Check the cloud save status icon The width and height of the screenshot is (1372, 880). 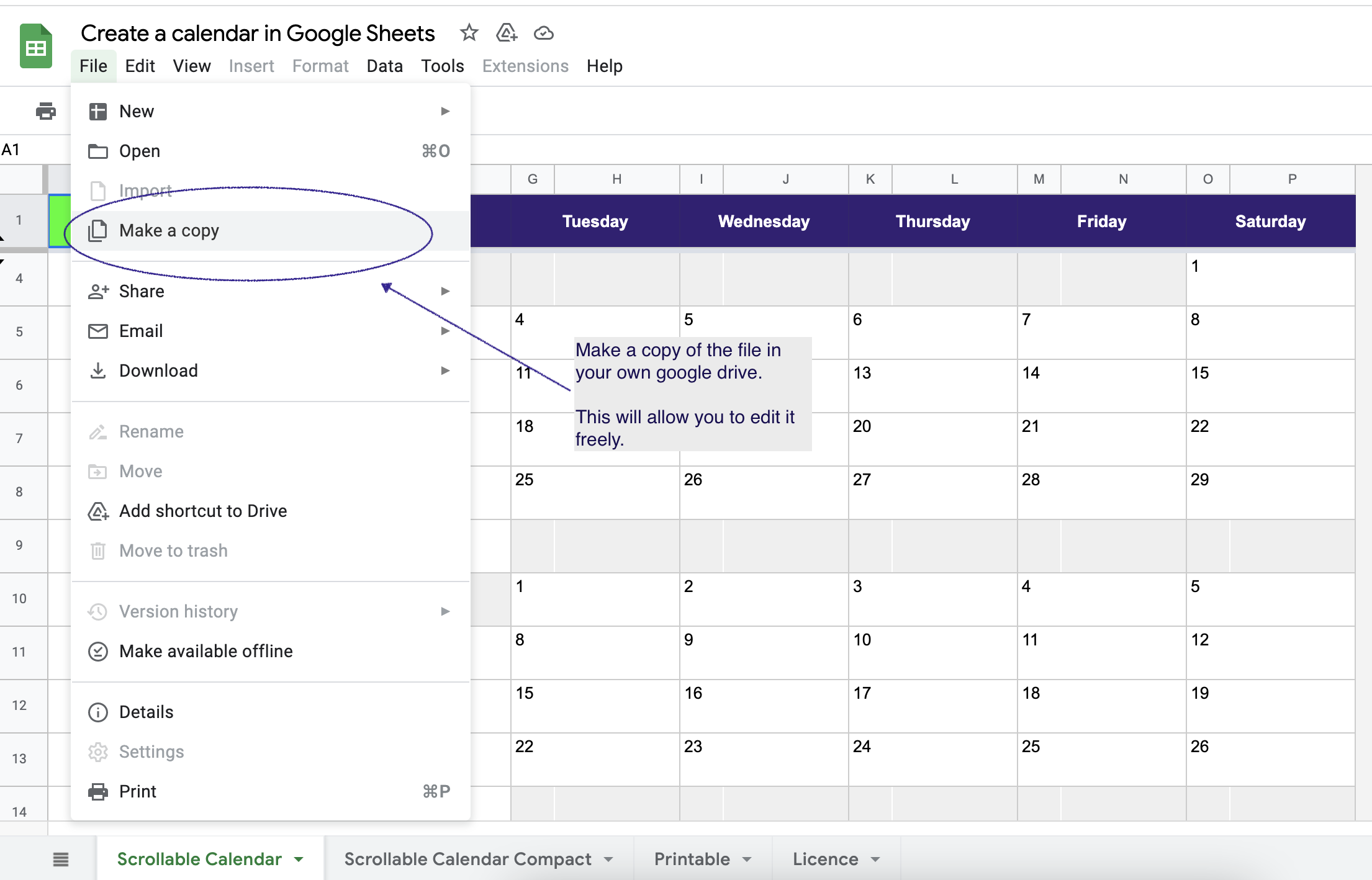(544, 32)
